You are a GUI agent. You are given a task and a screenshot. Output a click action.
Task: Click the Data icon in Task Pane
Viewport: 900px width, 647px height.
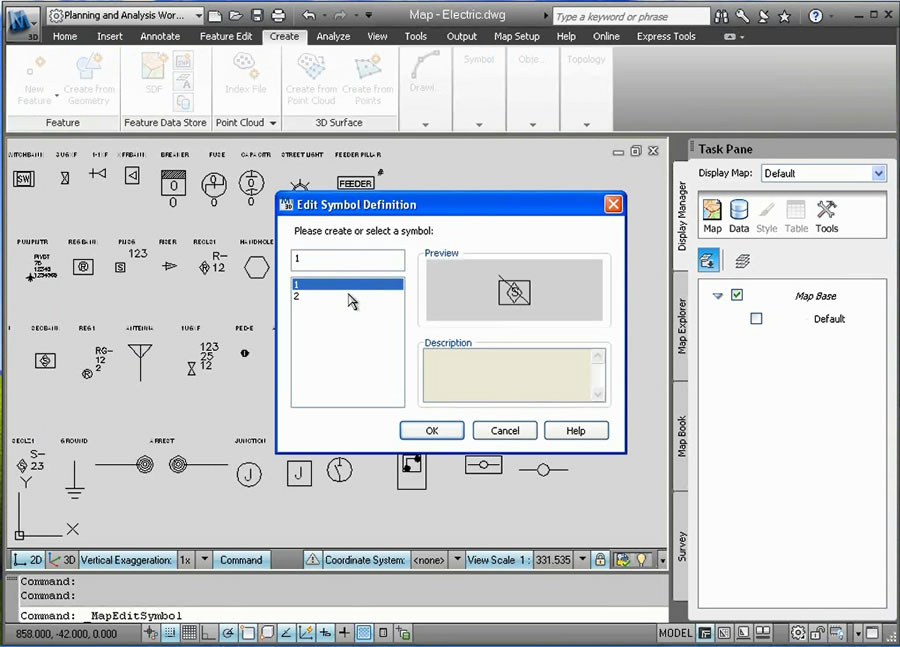[739, 216]
